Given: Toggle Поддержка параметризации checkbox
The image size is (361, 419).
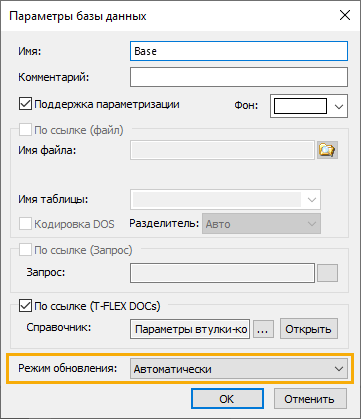Looking at the screenshot, I should pos(25,104).
